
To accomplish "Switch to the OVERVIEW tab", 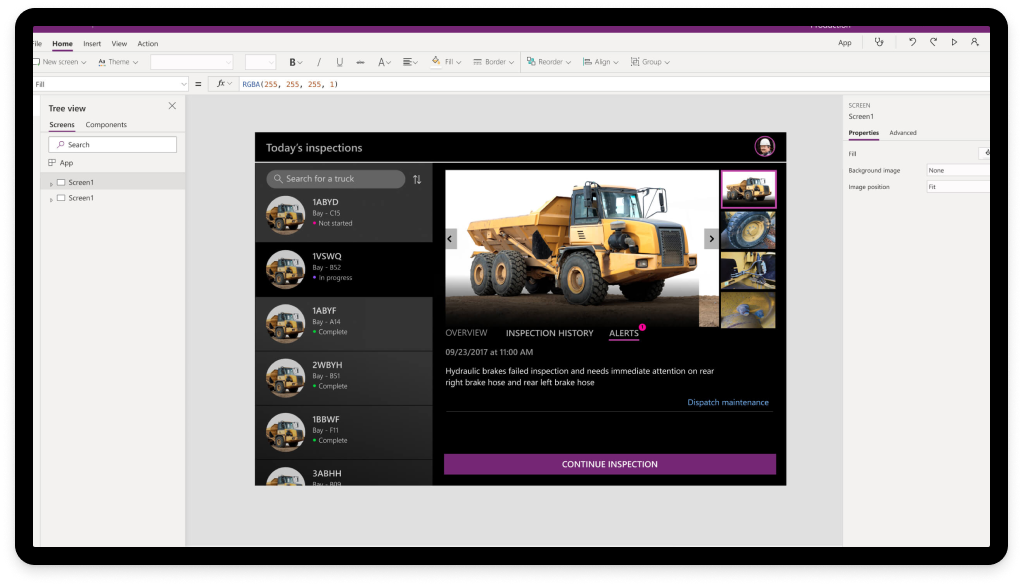I will point(466,333).
